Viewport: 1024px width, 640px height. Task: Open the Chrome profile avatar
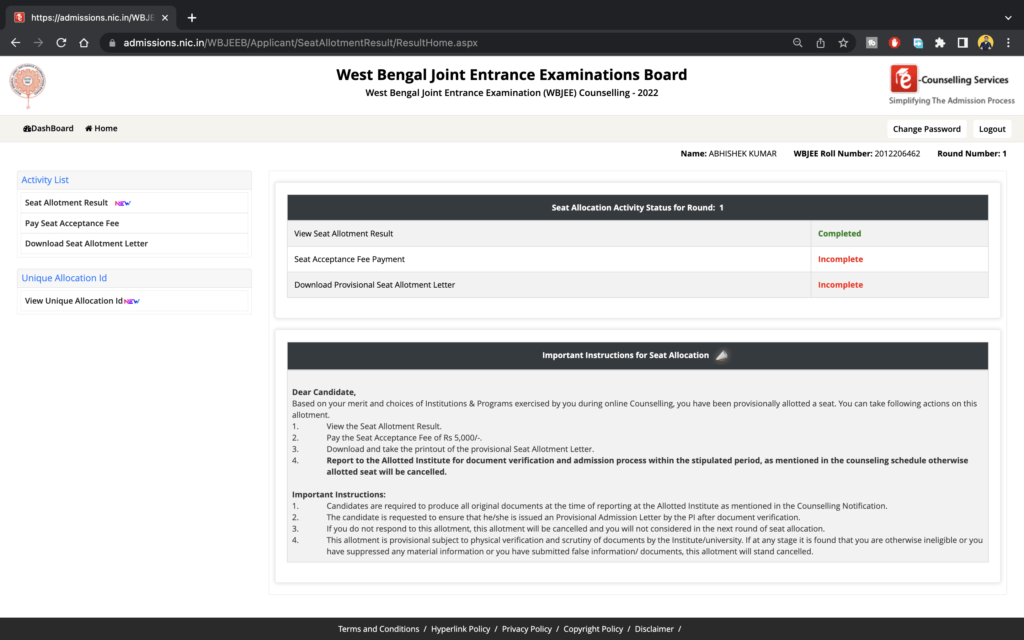tap(985, 42)
